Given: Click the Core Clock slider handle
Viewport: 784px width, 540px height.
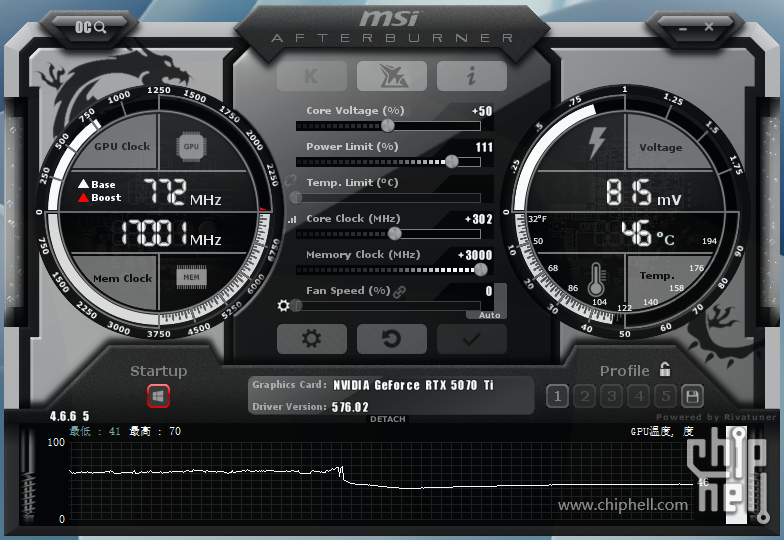Looking at the screenshot, I should 394,234.
